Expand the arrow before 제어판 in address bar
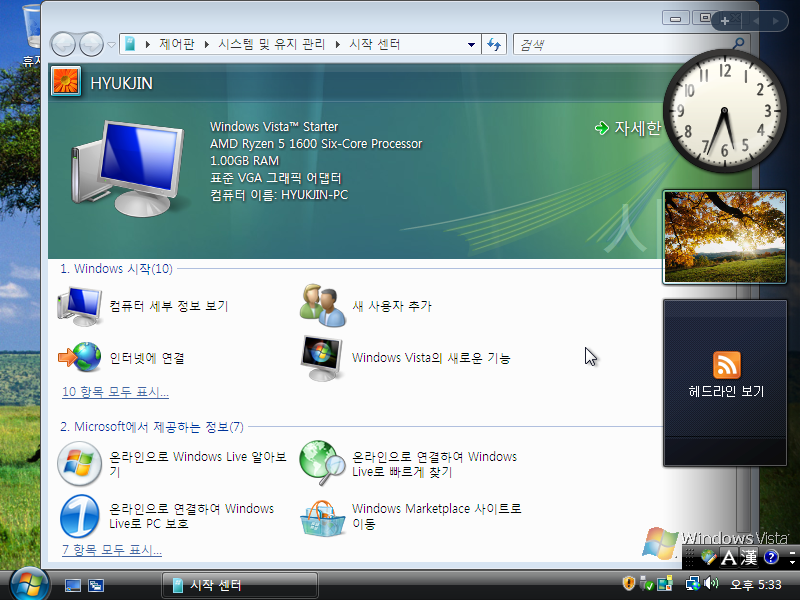Viewport: 800px width, 600px height. (147, 44)
